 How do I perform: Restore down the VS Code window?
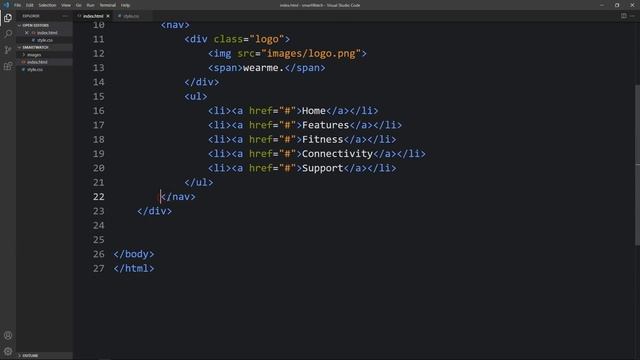[x=617, y=5]
